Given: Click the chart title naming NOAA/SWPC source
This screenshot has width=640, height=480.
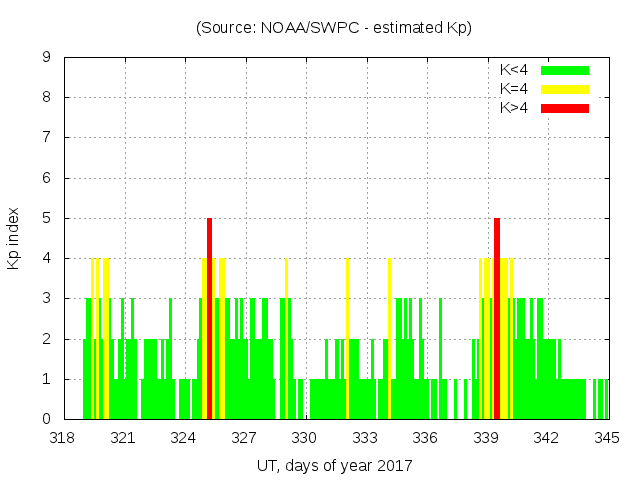Looking at the screenshot, I should click(x=334, y=28).
